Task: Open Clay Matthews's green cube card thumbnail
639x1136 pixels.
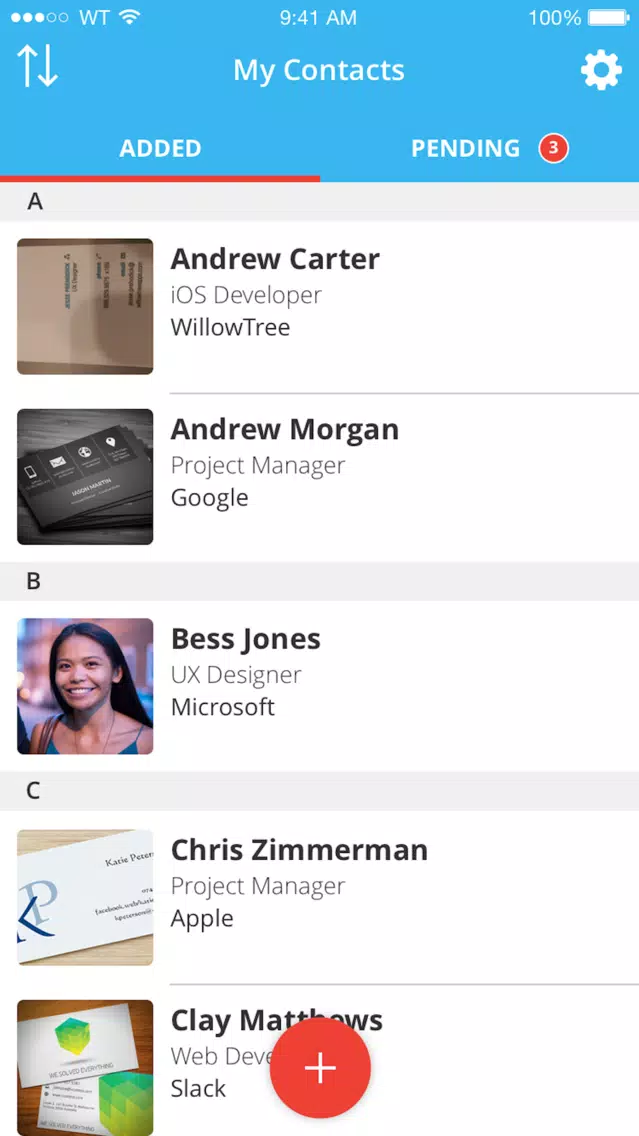Action: (85, 1068)
